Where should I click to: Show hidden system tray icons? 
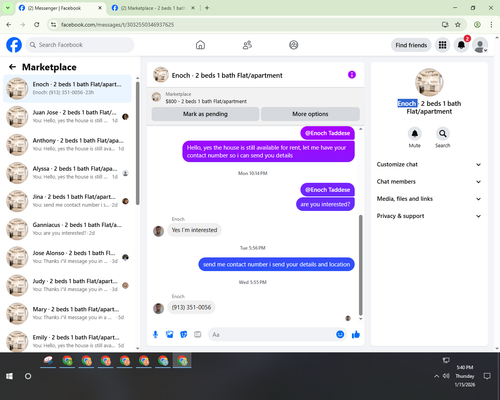tap(436, 376)
